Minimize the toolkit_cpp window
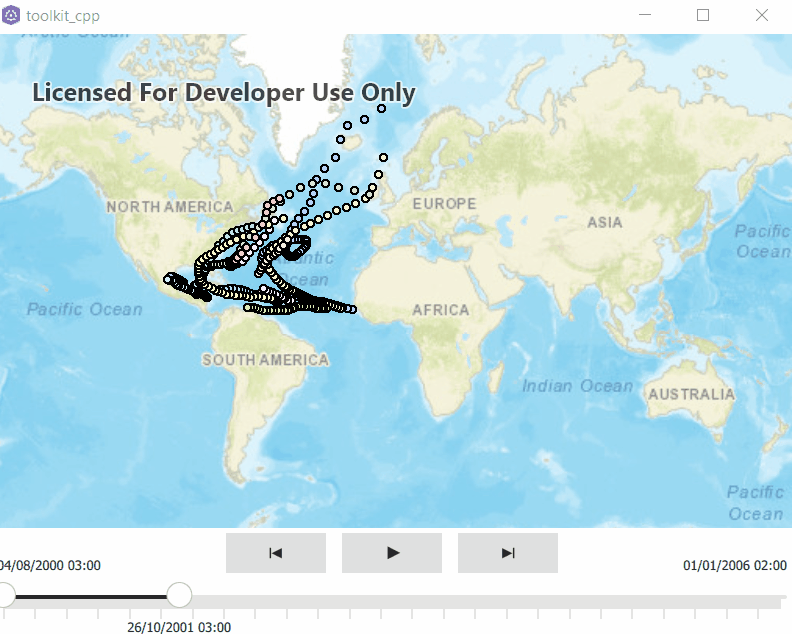Screen dimensions: 792x634 pos(647,16)
